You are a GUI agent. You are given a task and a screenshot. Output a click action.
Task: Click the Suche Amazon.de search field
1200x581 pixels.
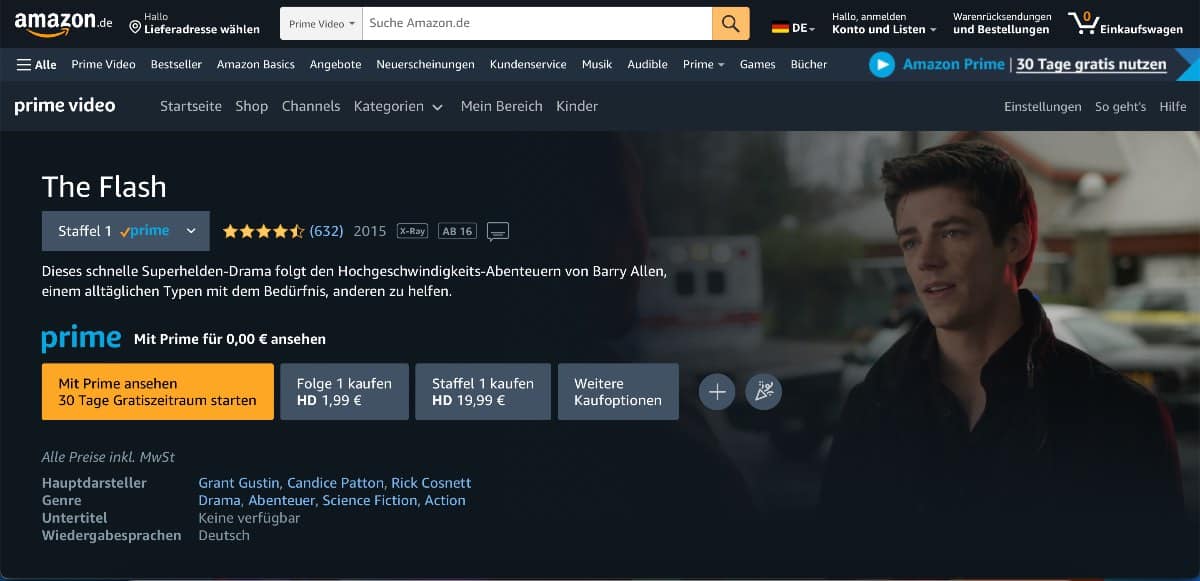(x=537, y=23)
